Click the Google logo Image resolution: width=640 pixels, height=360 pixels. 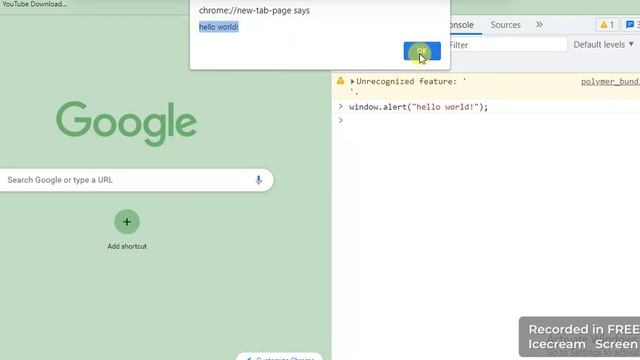click(127, 124)
